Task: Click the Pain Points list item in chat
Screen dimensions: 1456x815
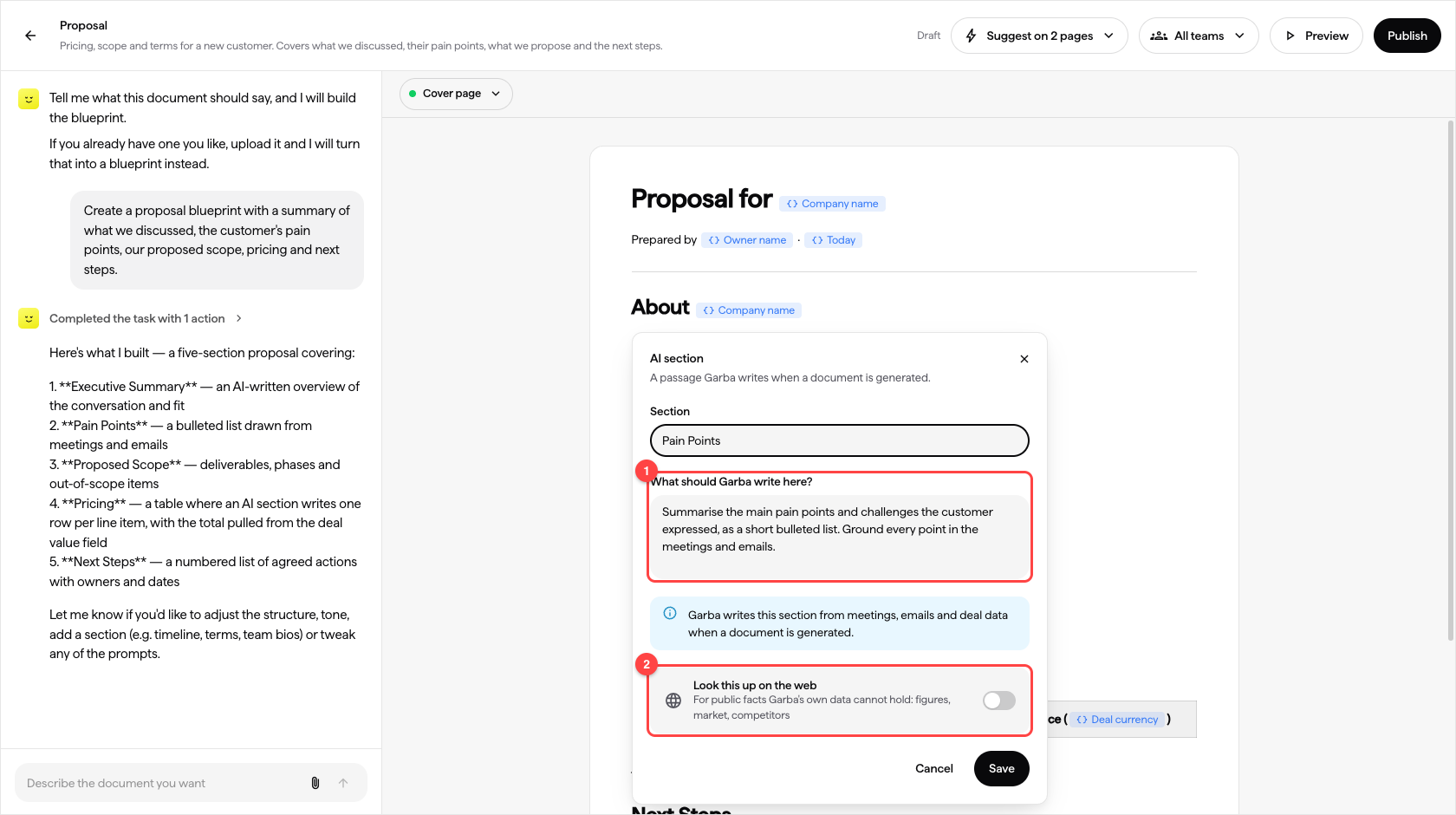Action: click(181, 435)
